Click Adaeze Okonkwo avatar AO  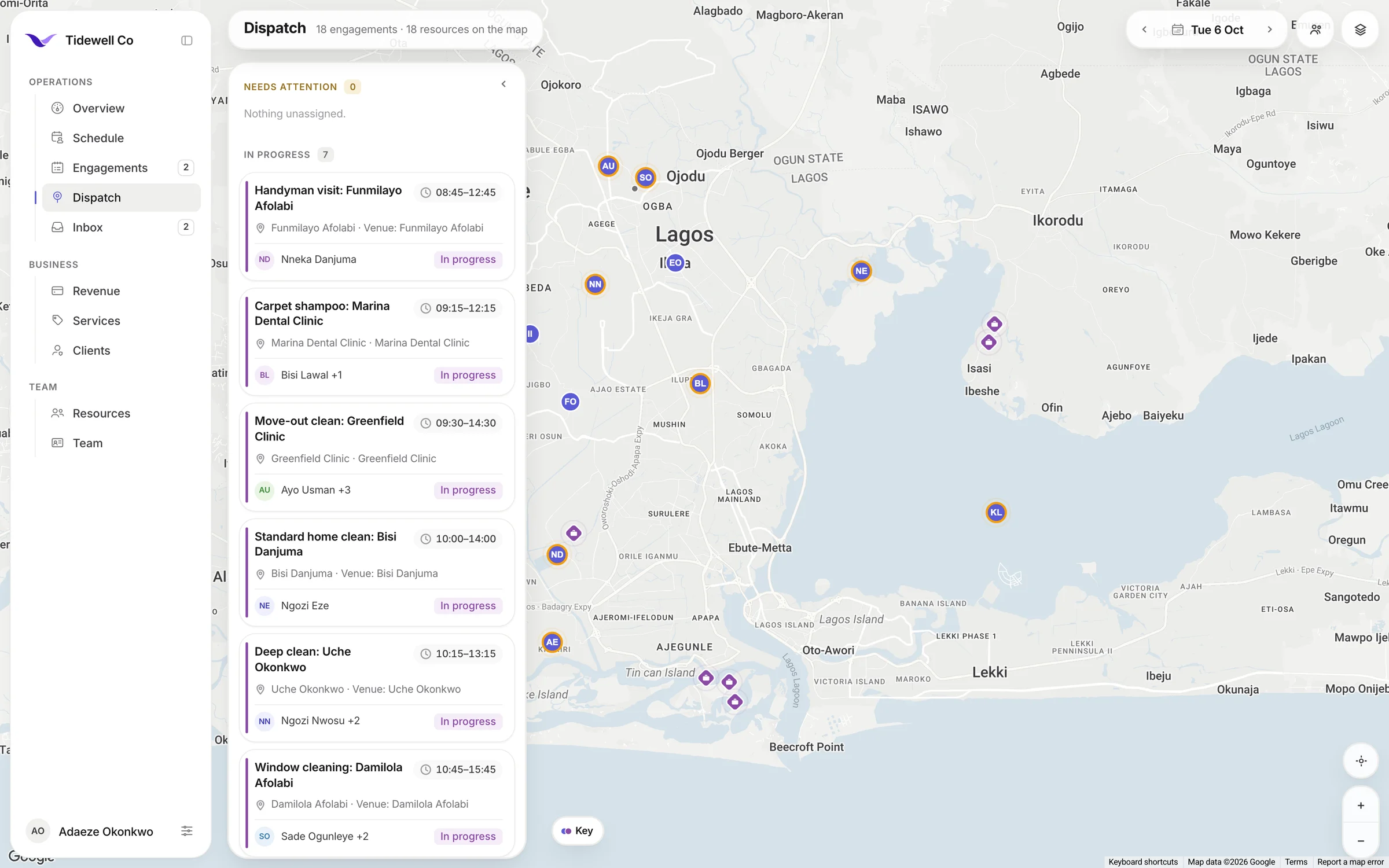(38, 831)
